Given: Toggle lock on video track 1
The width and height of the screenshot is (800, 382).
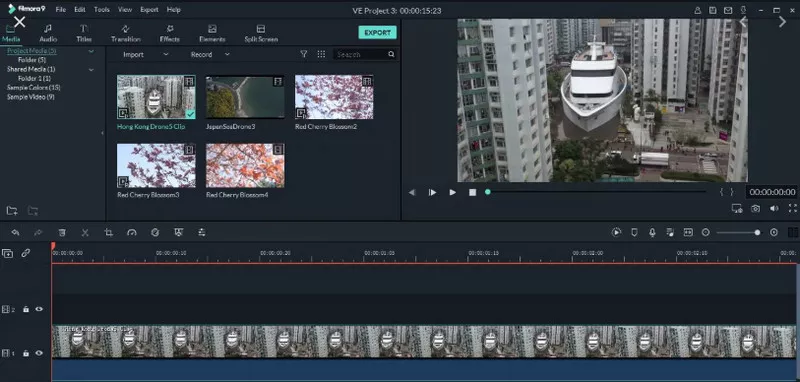Looking at the screenshot, I should 26,353.
